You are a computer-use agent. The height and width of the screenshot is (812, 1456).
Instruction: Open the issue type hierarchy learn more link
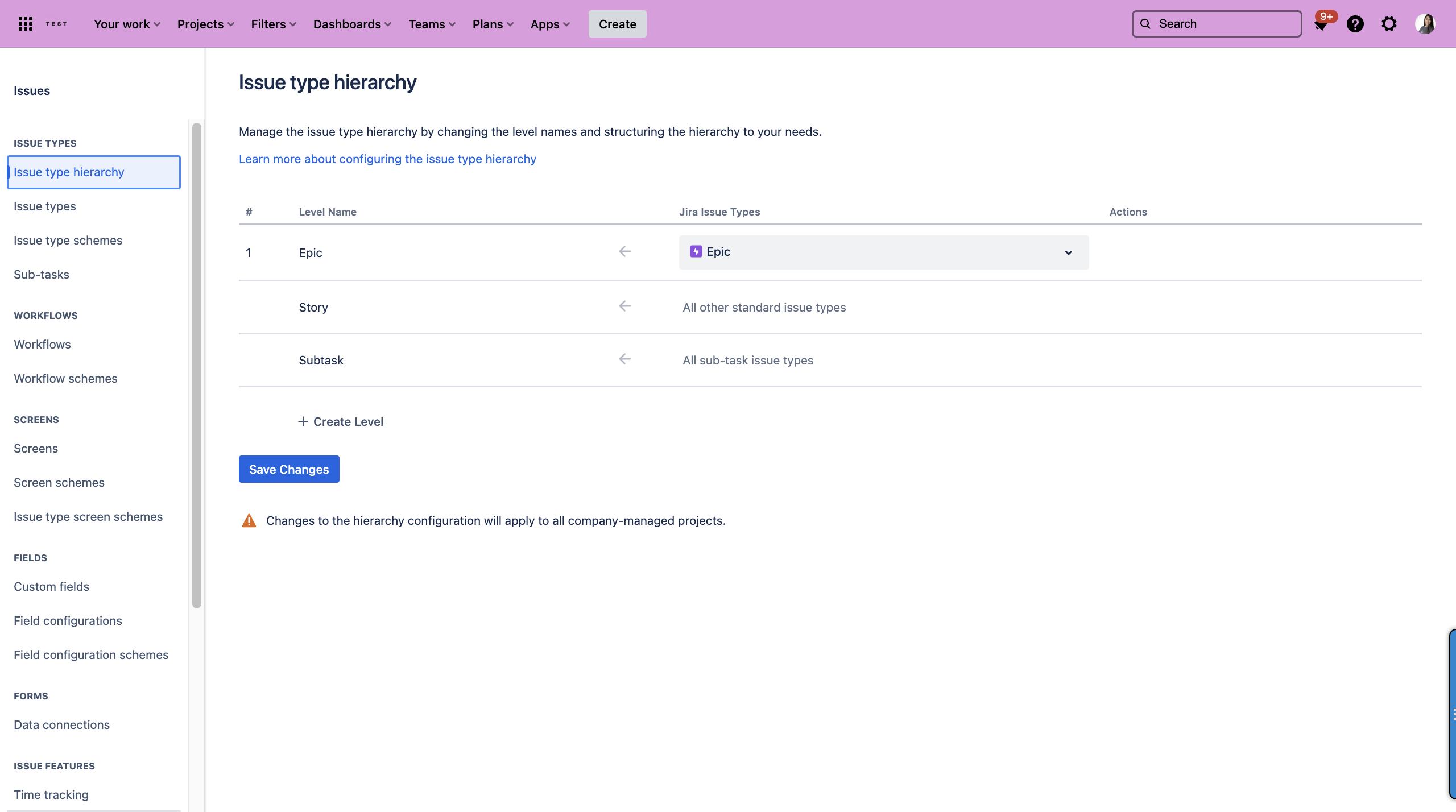pyautogui.click(x=387, y=159)
